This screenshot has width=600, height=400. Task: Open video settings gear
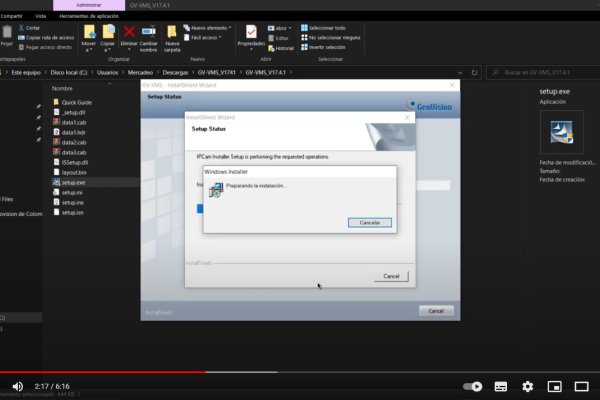(x=528, y=387)
